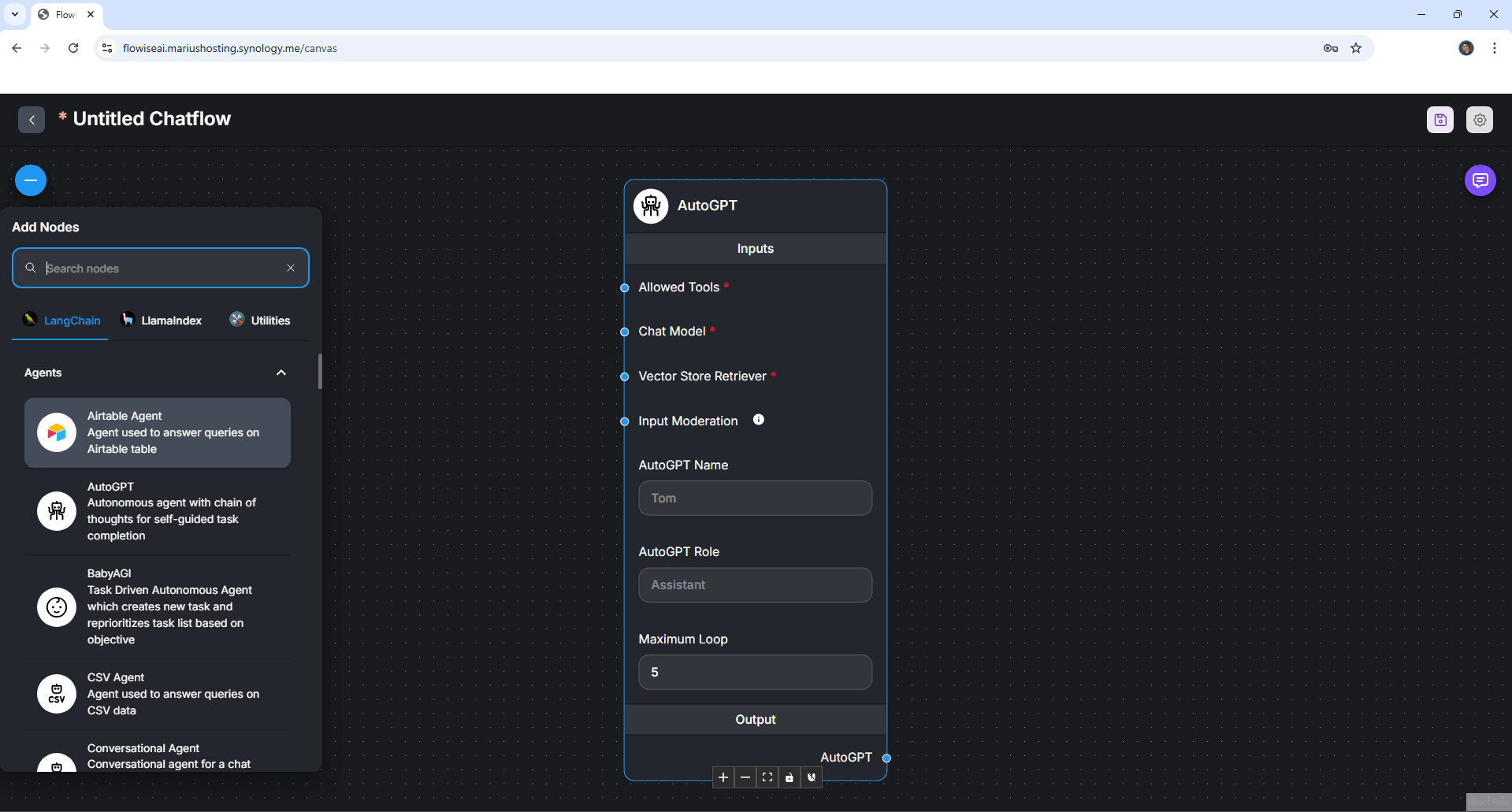1512x812 pixels.
Task: Focus the Search nodes field
Action: point(161,268)
